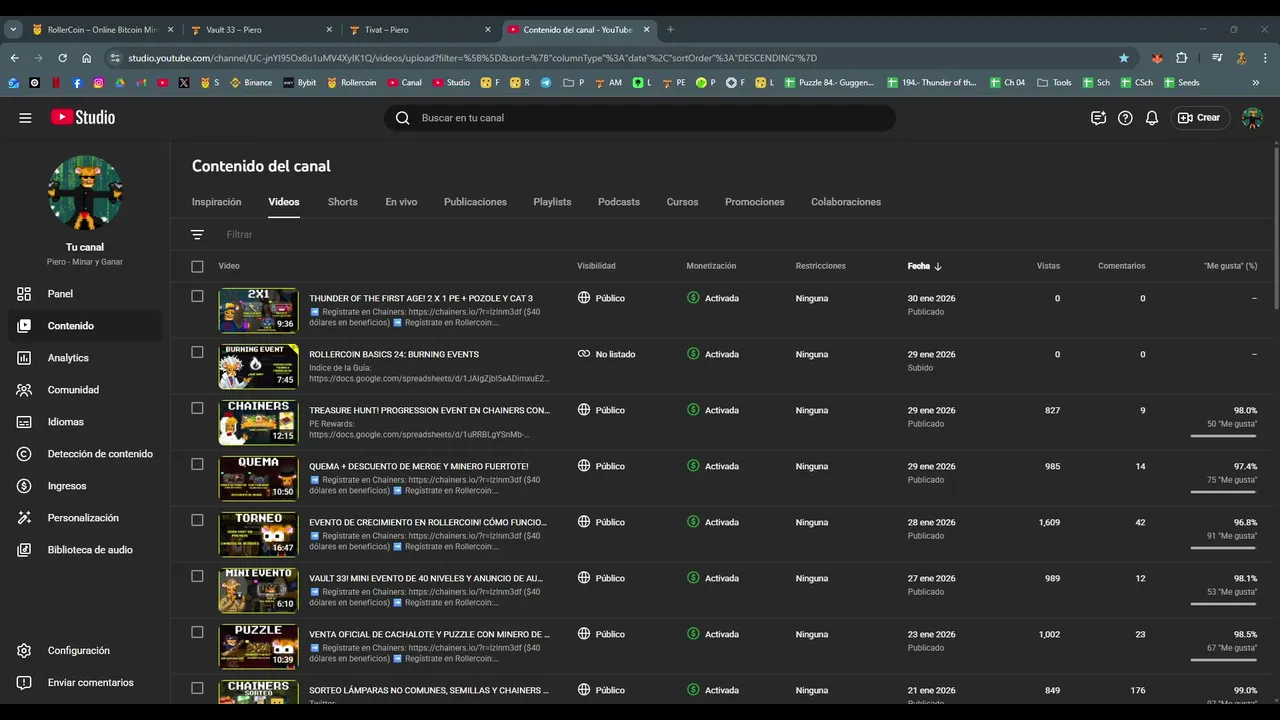
Task: Open video title QUEMA + DESCUENTO DE MERGE
Action: [x=419, y=466]
